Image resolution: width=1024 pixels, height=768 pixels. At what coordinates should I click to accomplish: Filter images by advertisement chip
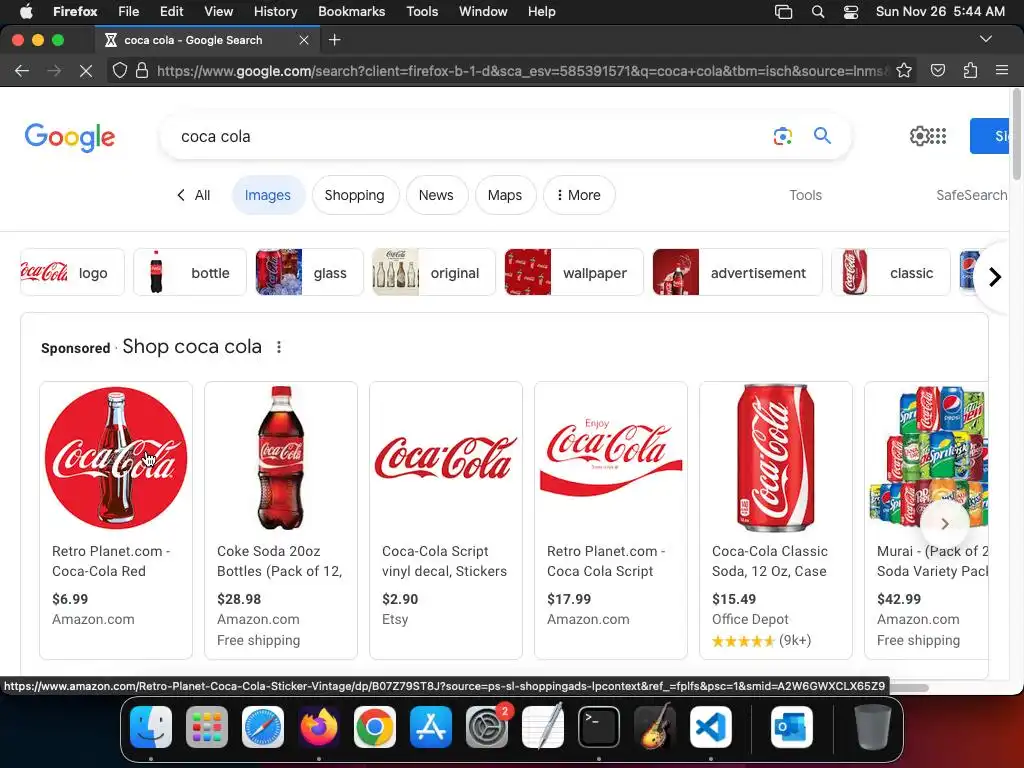(737, 272)
